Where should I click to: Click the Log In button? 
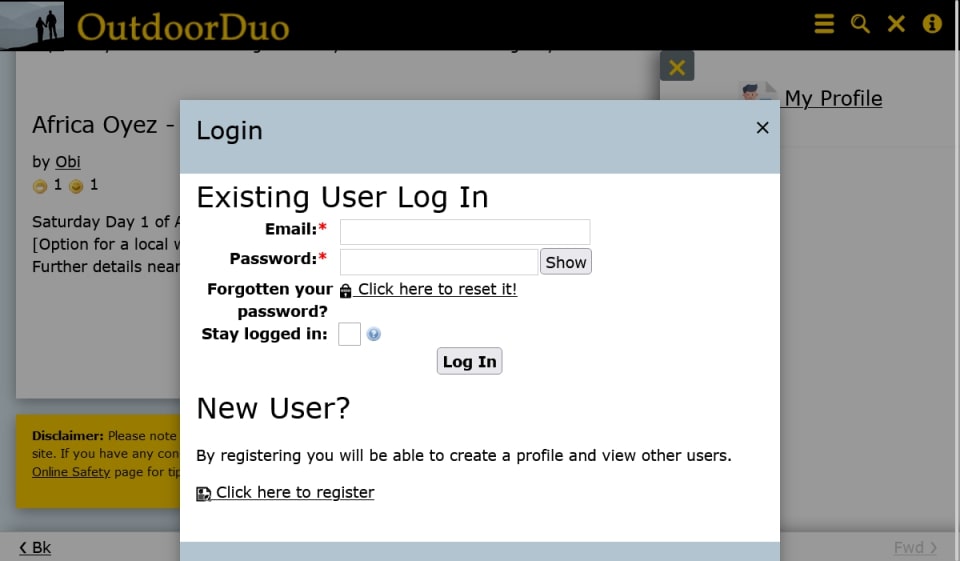point(470,361)
